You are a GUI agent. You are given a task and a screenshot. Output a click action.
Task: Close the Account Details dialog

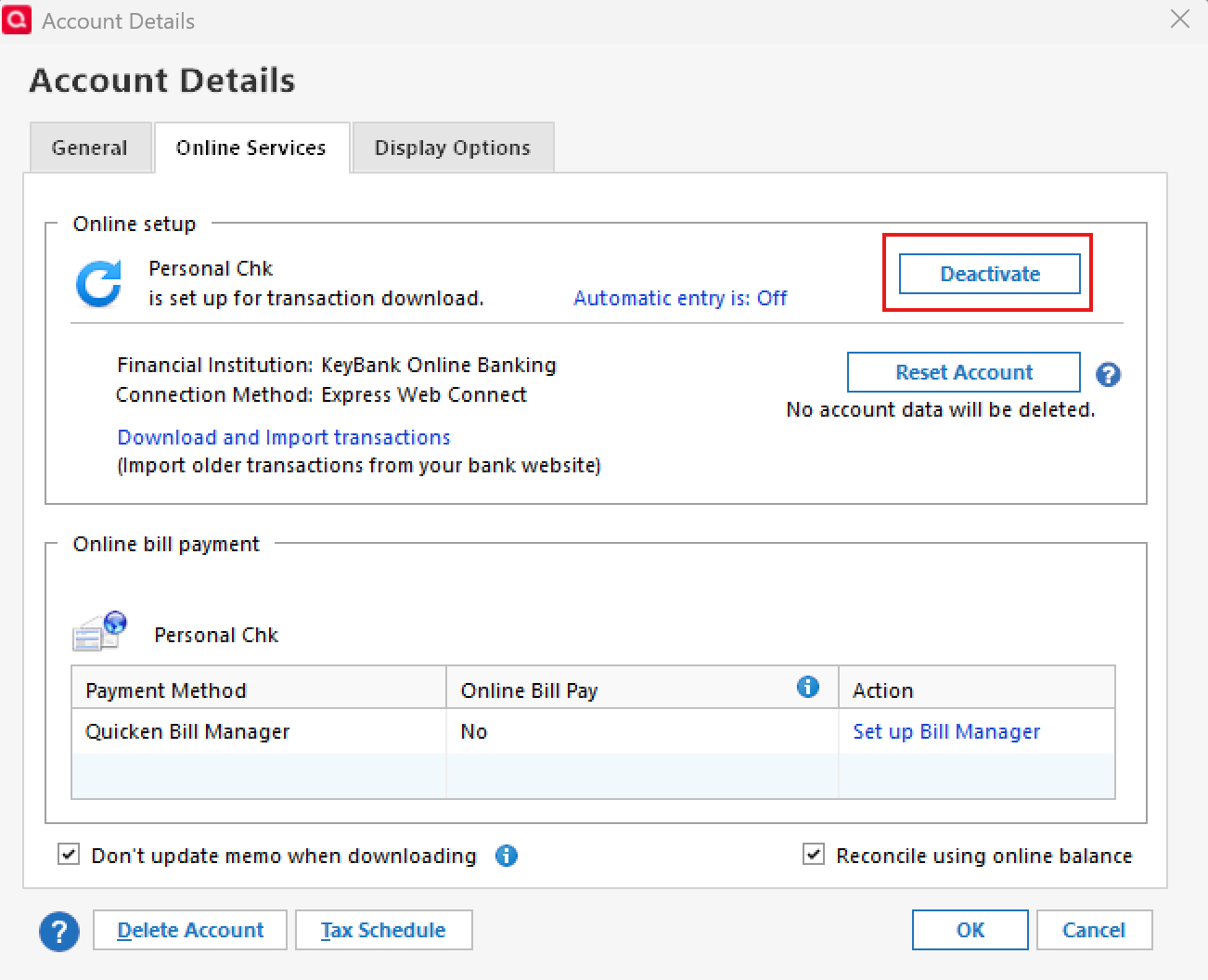(1179, 19)
